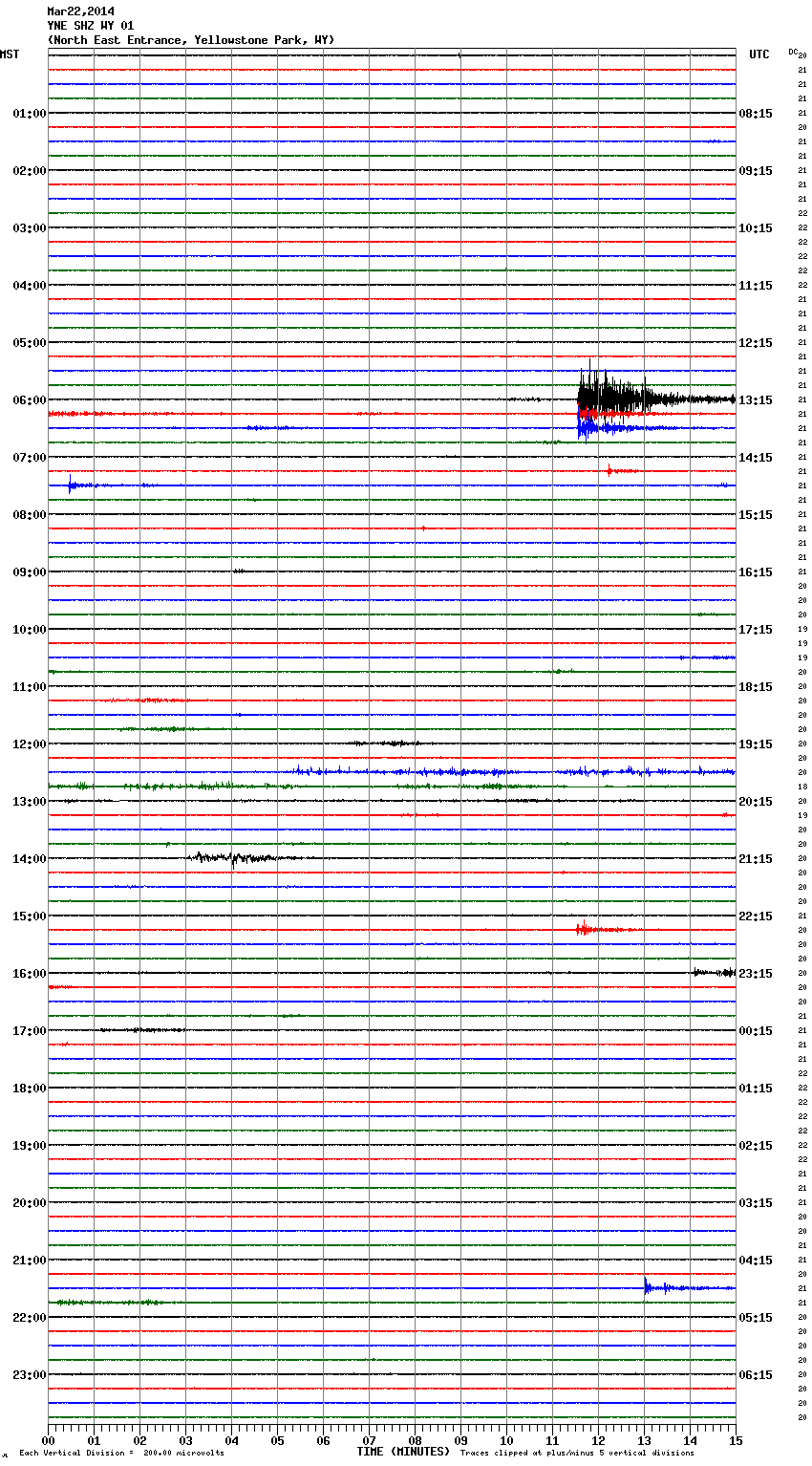Click the 08:15 UTC time label
Screen dimensions: 812x1466
coord(756,114)
